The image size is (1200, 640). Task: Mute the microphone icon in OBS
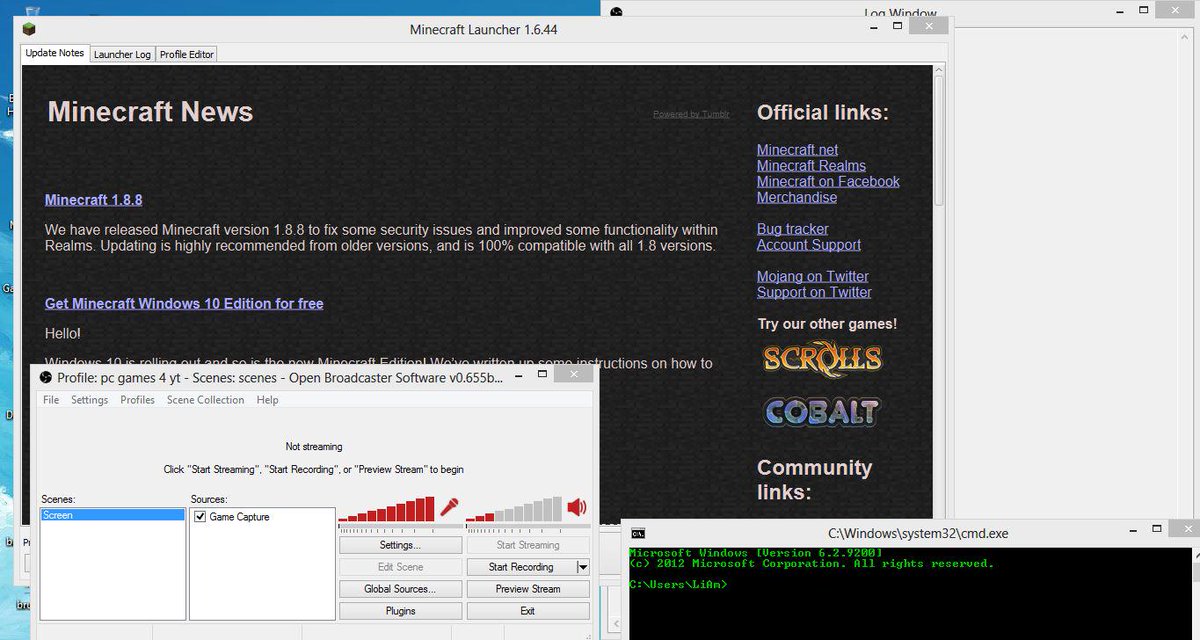tap(450, 507)
